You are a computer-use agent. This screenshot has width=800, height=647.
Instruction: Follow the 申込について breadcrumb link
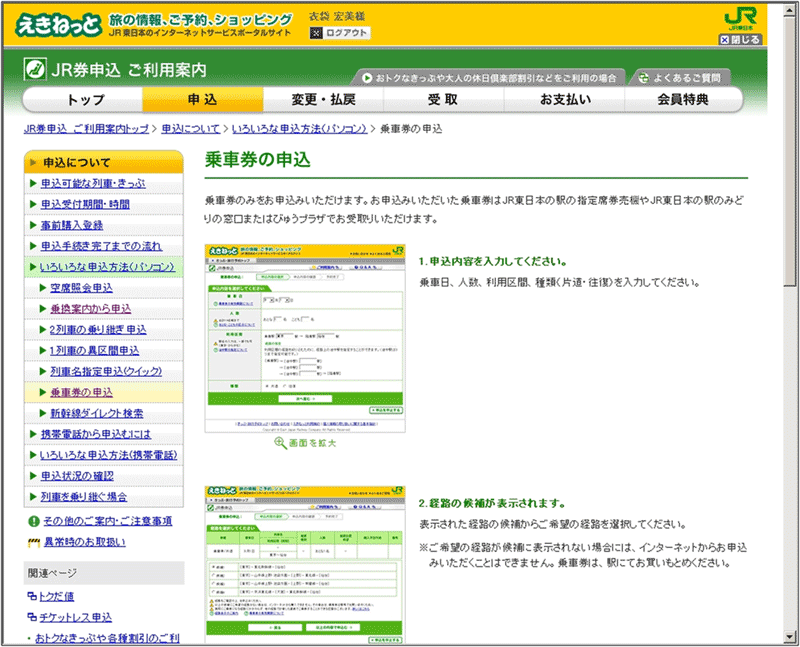pyautogui.click(x=191, y=129)
